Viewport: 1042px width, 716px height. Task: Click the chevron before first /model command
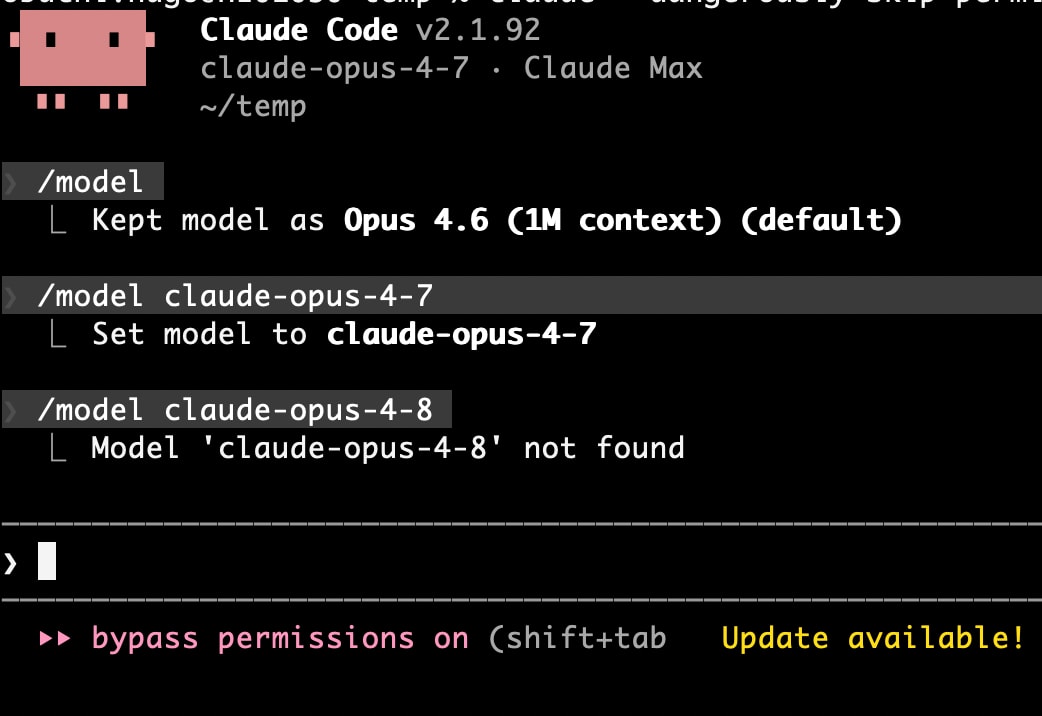[x=11, y=182]
